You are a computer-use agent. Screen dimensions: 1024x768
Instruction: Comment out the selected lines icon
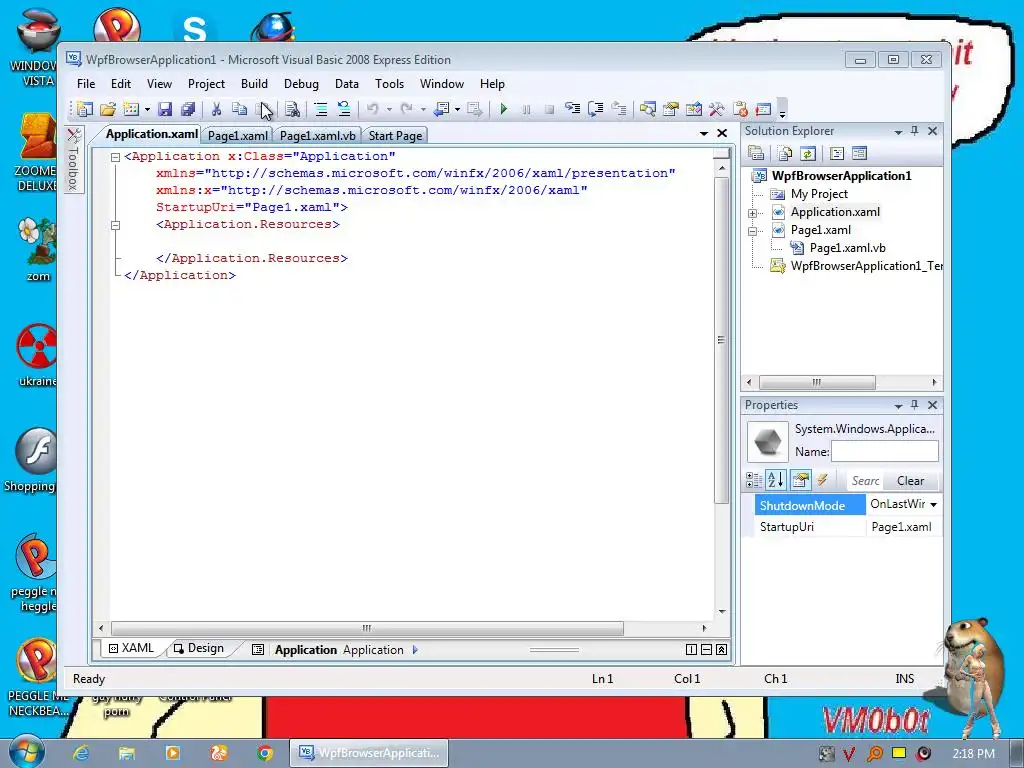point(321,109)
